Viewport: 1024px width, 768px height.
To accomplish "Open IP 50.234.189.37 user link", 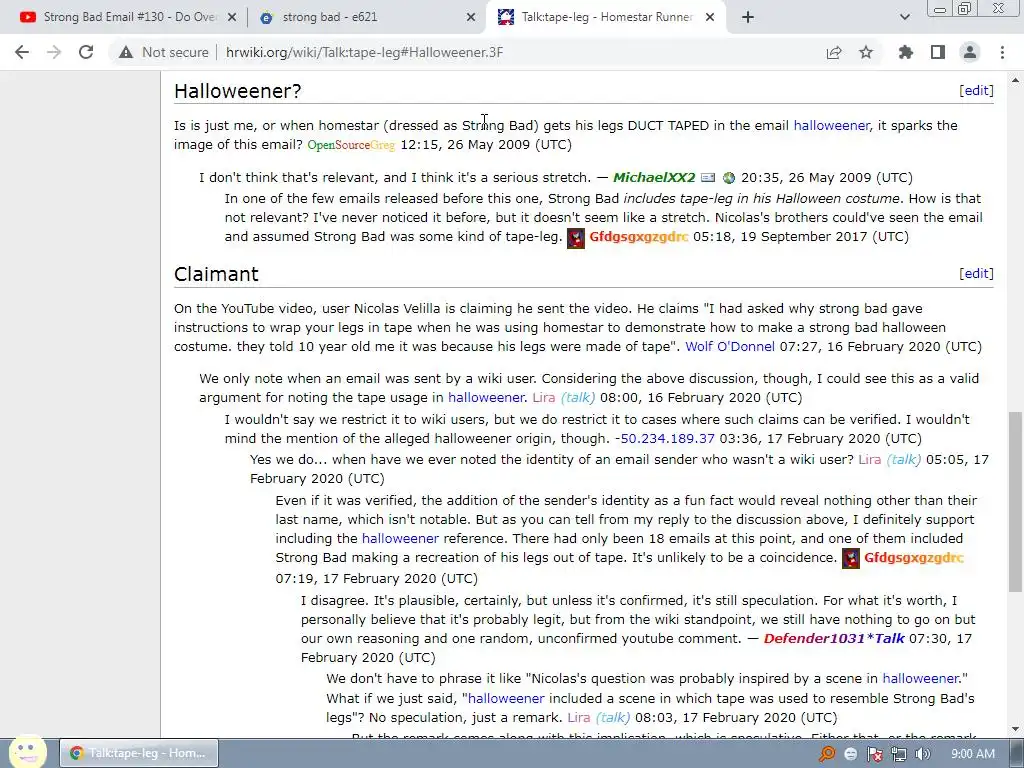I will [x=667, y=439].
